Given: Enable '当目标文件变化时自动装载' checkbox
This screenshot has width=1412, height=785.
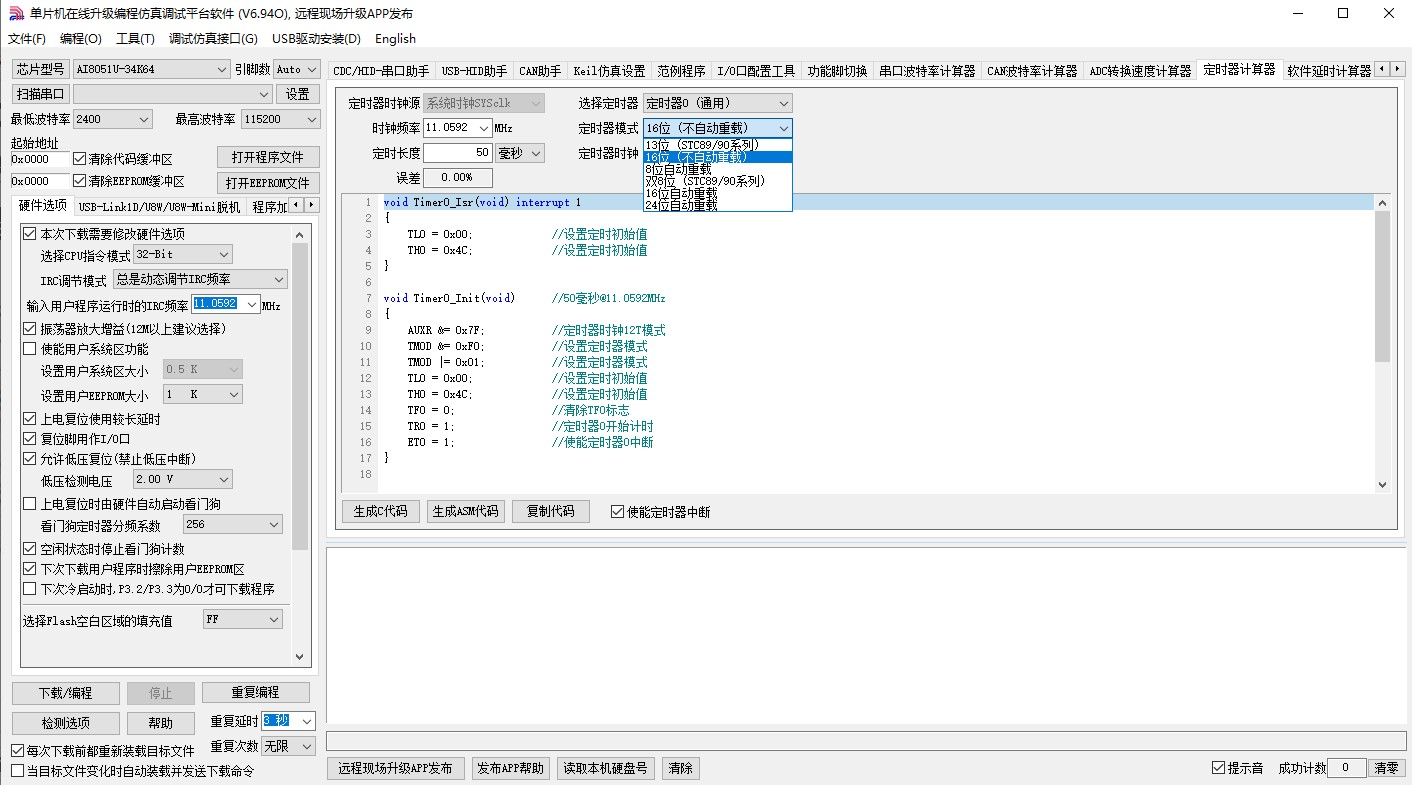Looking at the screenshot, I should [17, 771].
